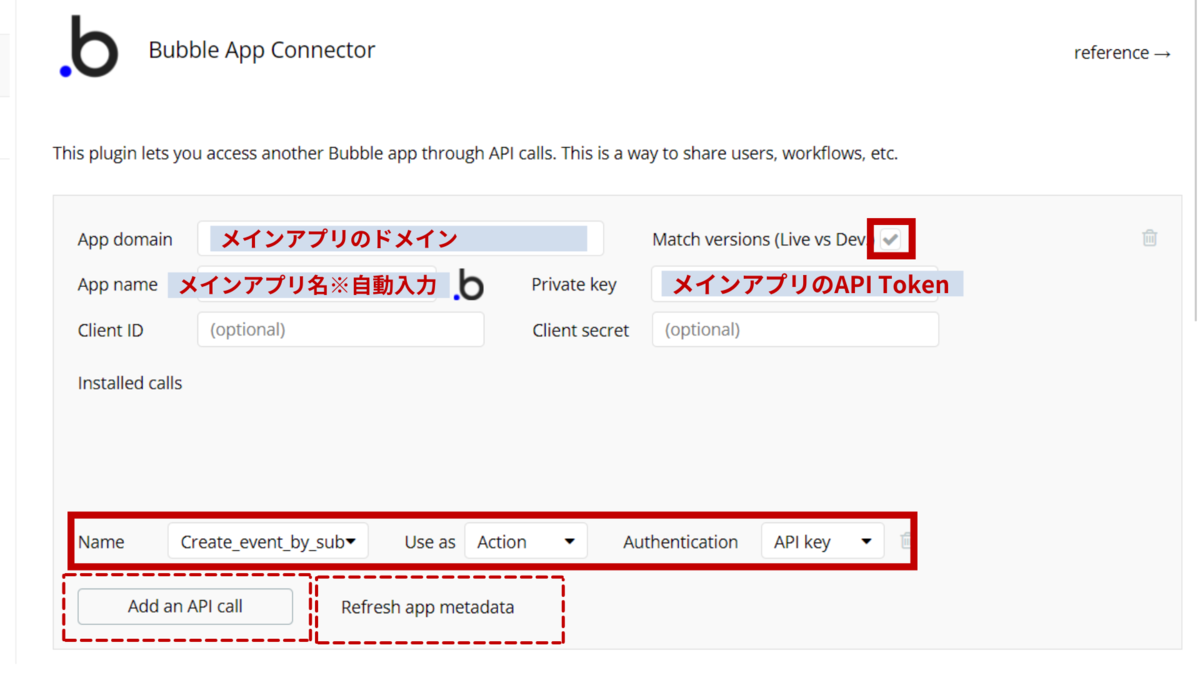Click the Bubble plugin logo at the top
Viewport: 1200px width, 675px height.
coord(88,46)
